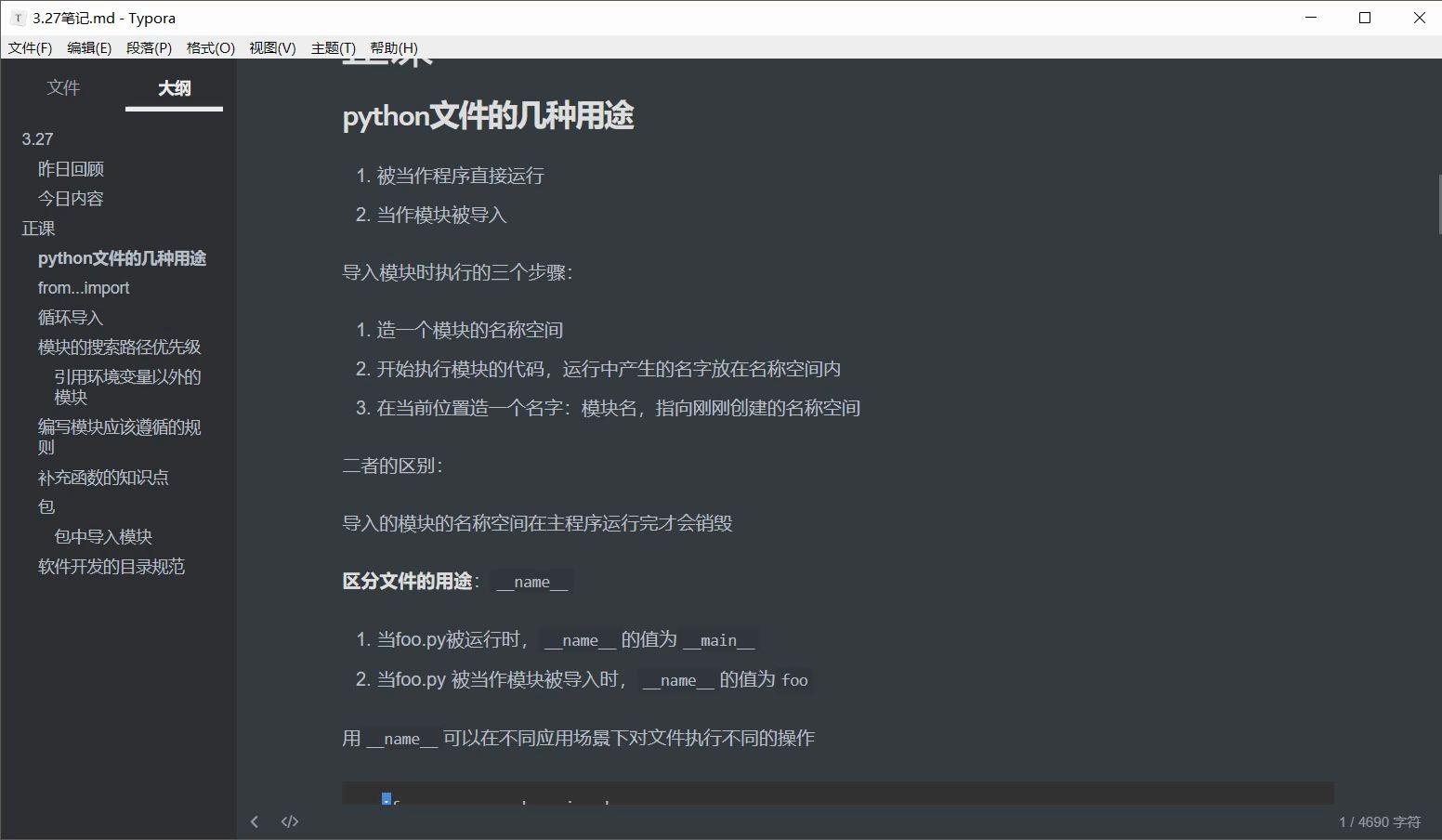Image resolution: width=1442 pixels, height=840 pixels.
Task: Switch to source code mode
Action: coord(289,820)
